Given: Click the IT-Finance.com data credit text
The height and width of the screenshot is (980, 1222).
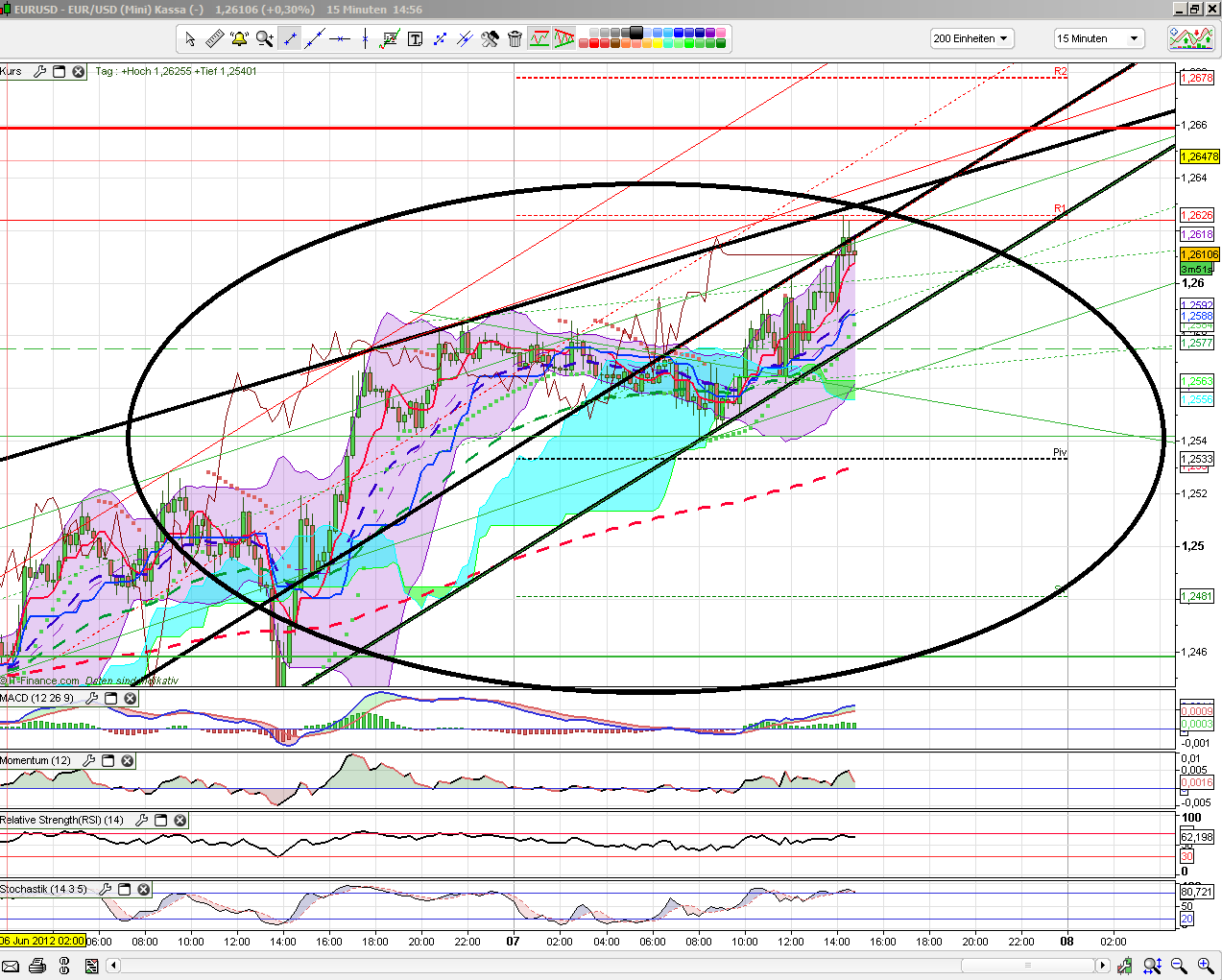Looking at the screenshot, I should click(40, 681).
